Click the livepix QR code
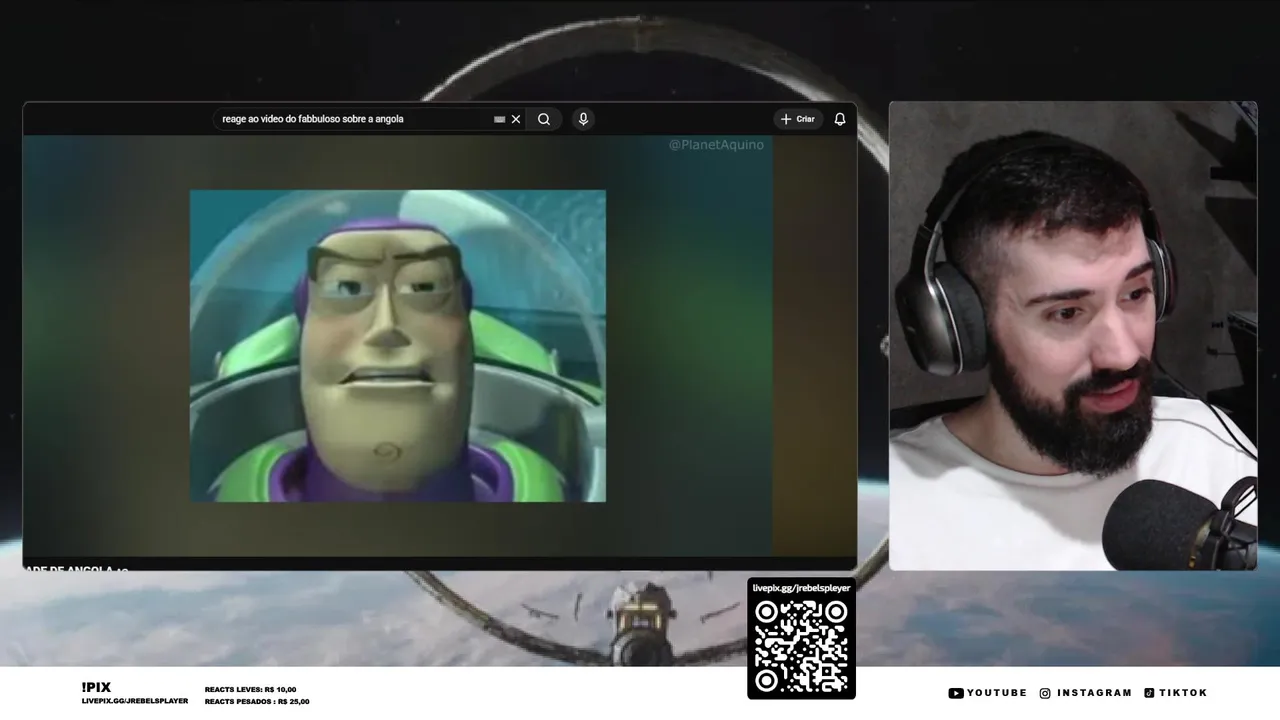1280x720 pixels. (801, 646)
